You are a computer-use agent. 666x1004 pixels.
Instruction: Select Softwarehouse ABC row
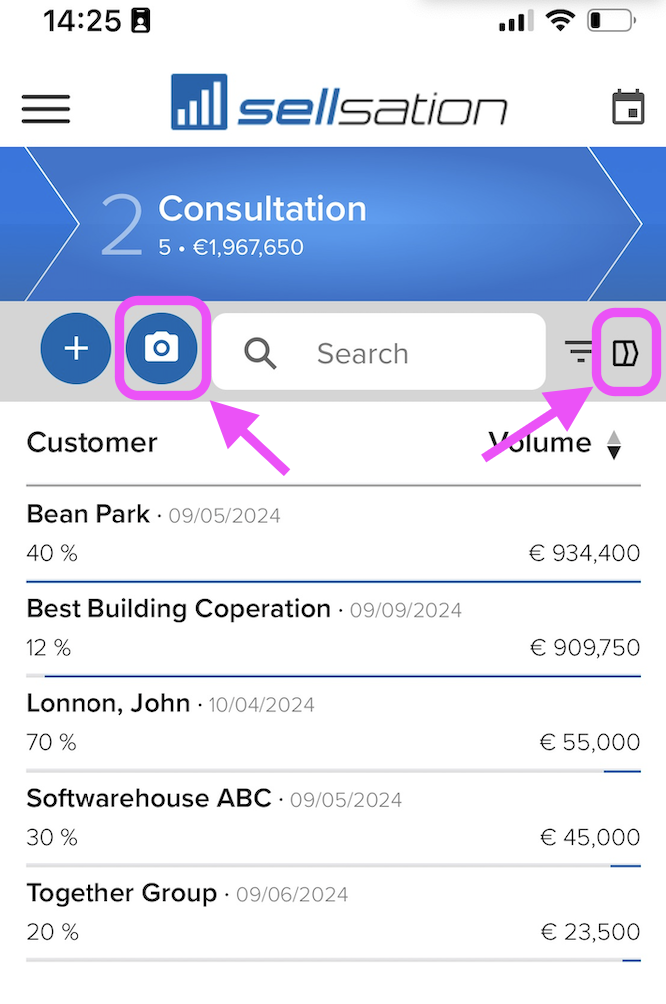[333, 818]
